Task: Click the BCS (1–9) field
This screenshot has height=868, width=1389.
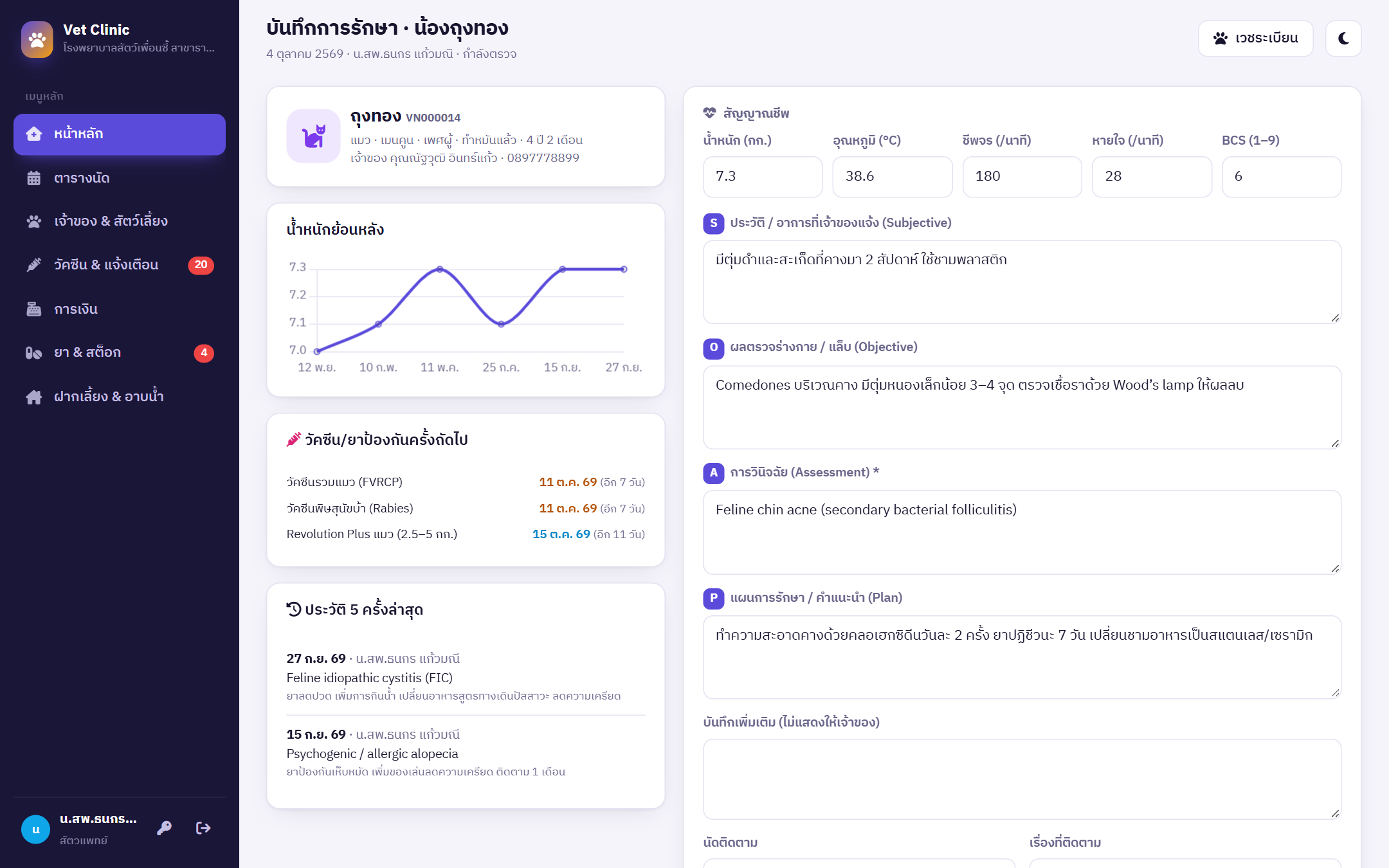Action: tap(1282, 177)
